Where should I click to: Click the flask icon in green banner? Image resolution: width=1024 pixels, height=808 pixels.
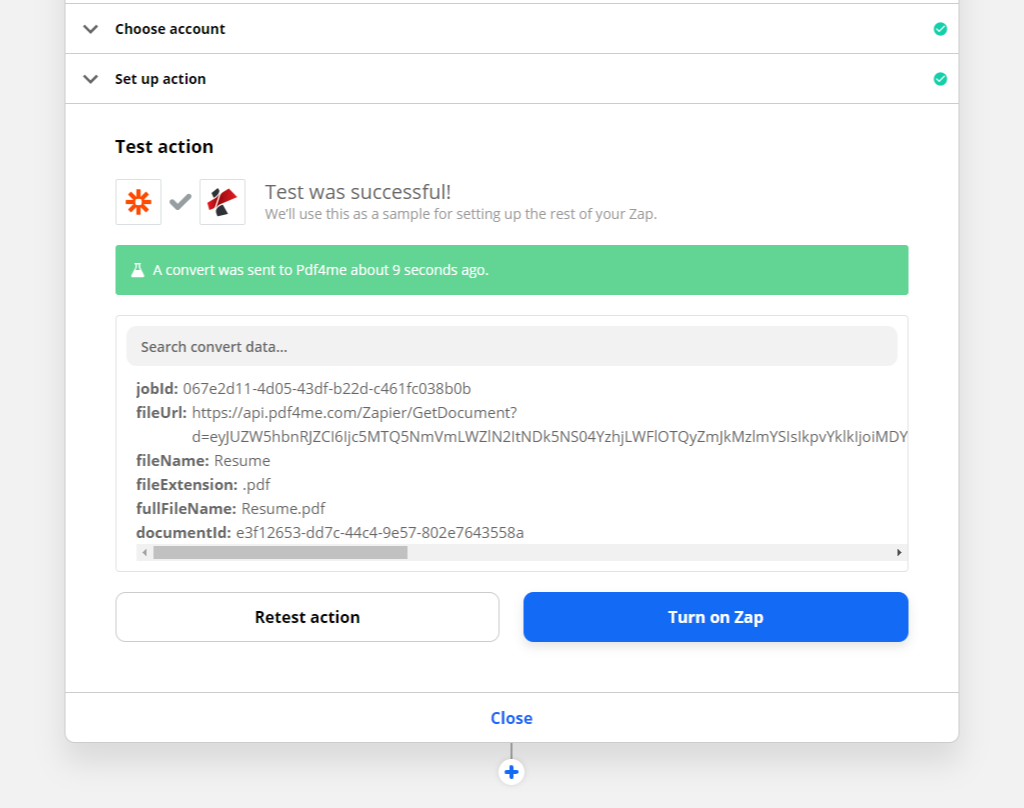pyautogui.click(x=138, y=270)
